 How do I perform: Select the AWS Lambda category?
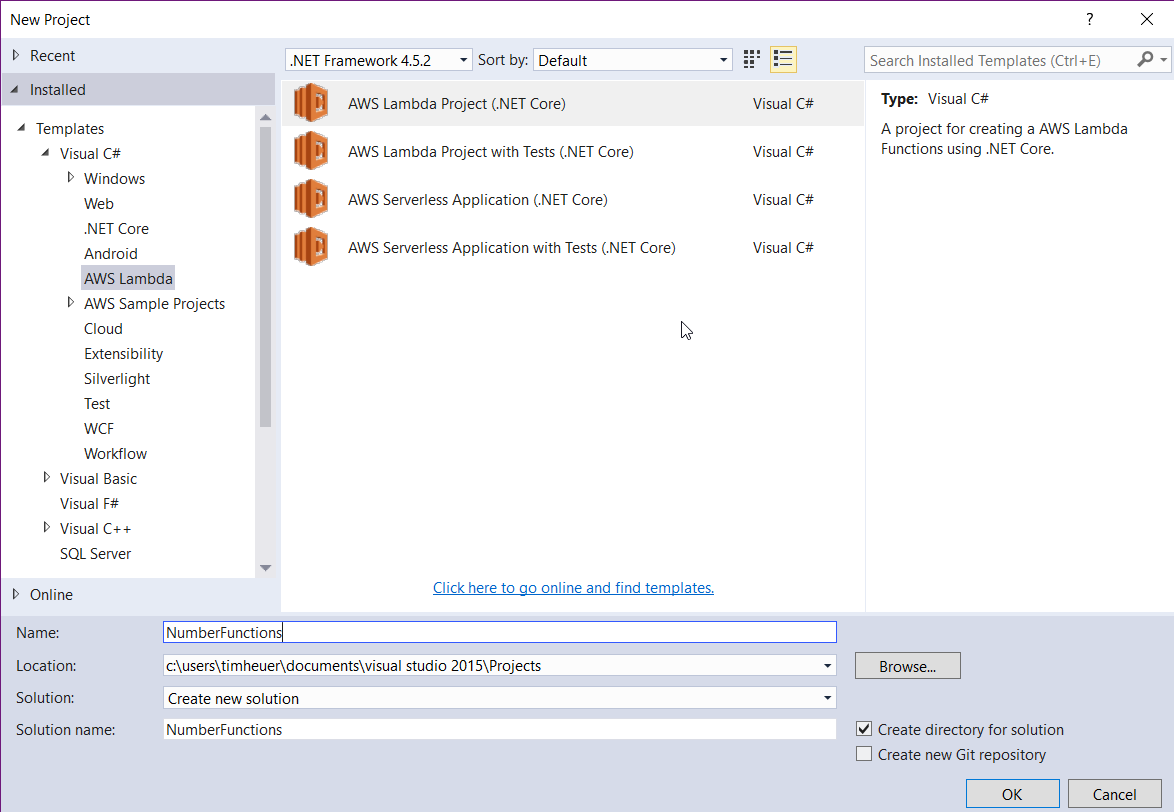128,278
